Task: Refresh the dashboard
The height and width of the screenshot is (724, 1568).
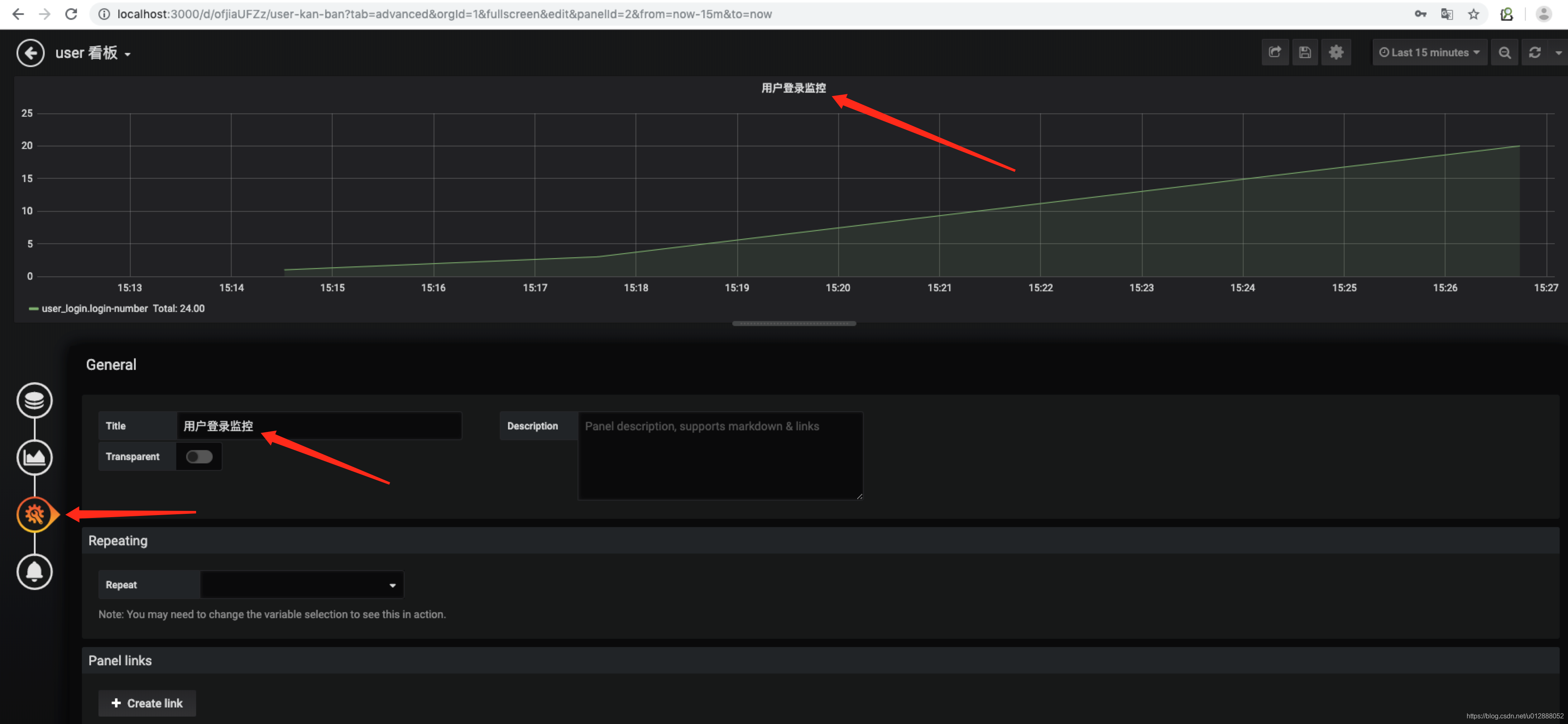Action: point(1534,53)
